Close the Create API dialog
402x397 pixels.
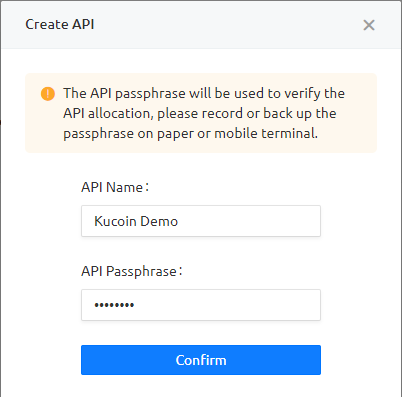click(369, 25)
